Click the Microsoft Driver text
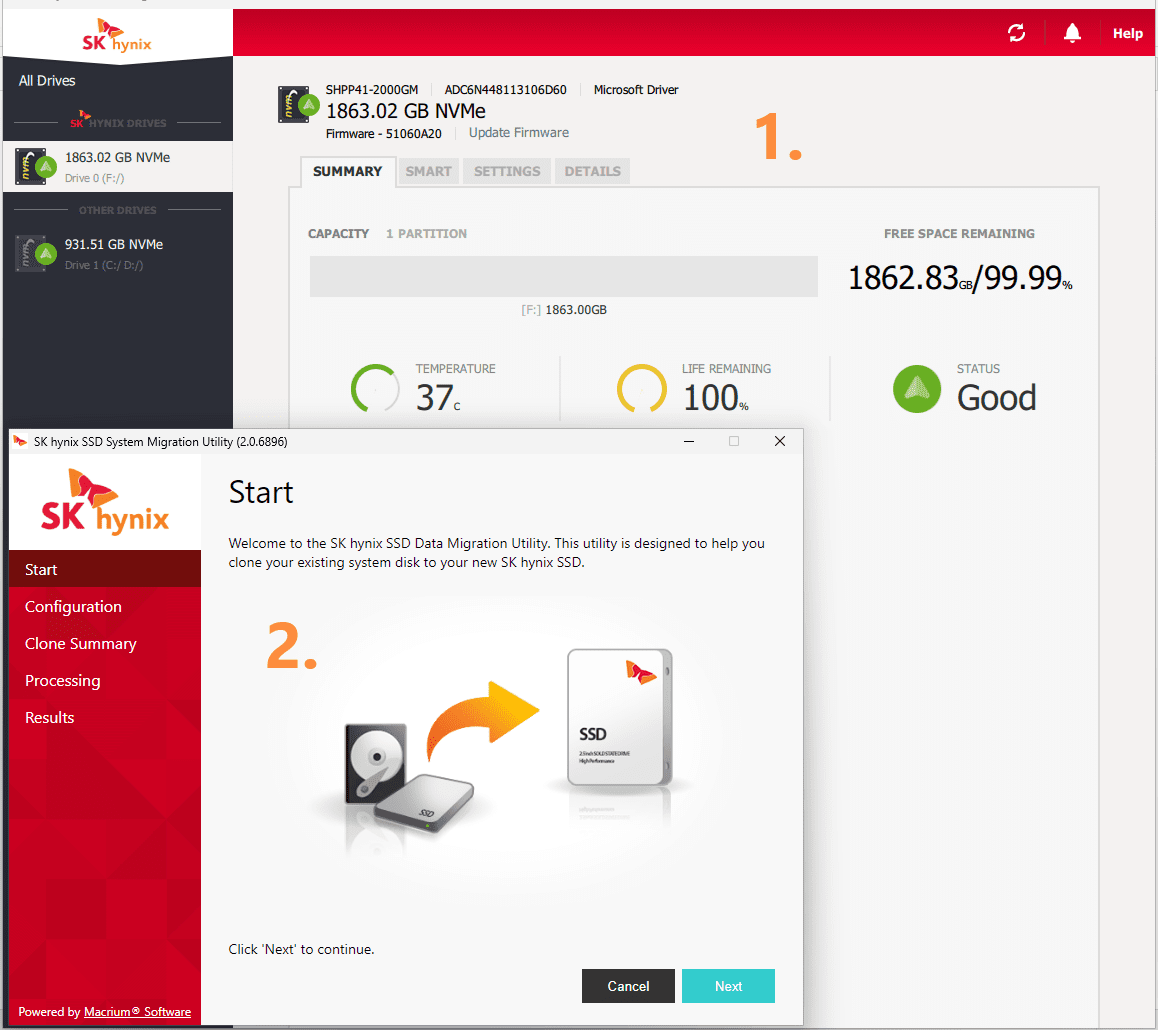 click(x=635, y=90)
